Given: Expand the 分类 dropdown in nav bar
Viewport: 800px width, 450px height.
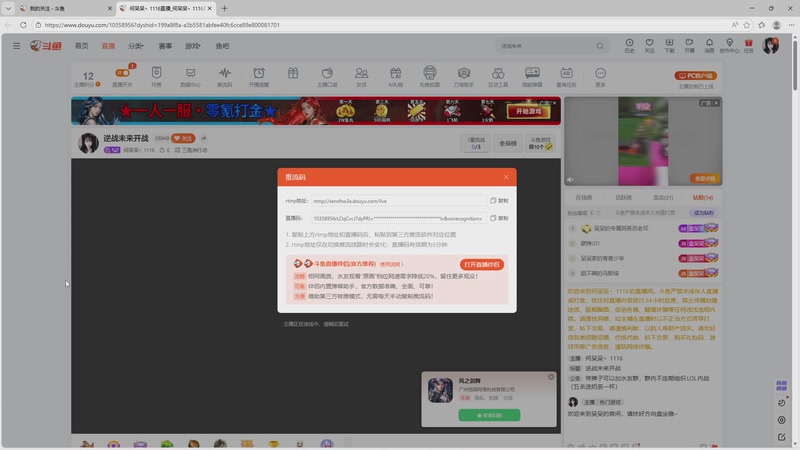Looking at the screenshot, I should point(136,46).
